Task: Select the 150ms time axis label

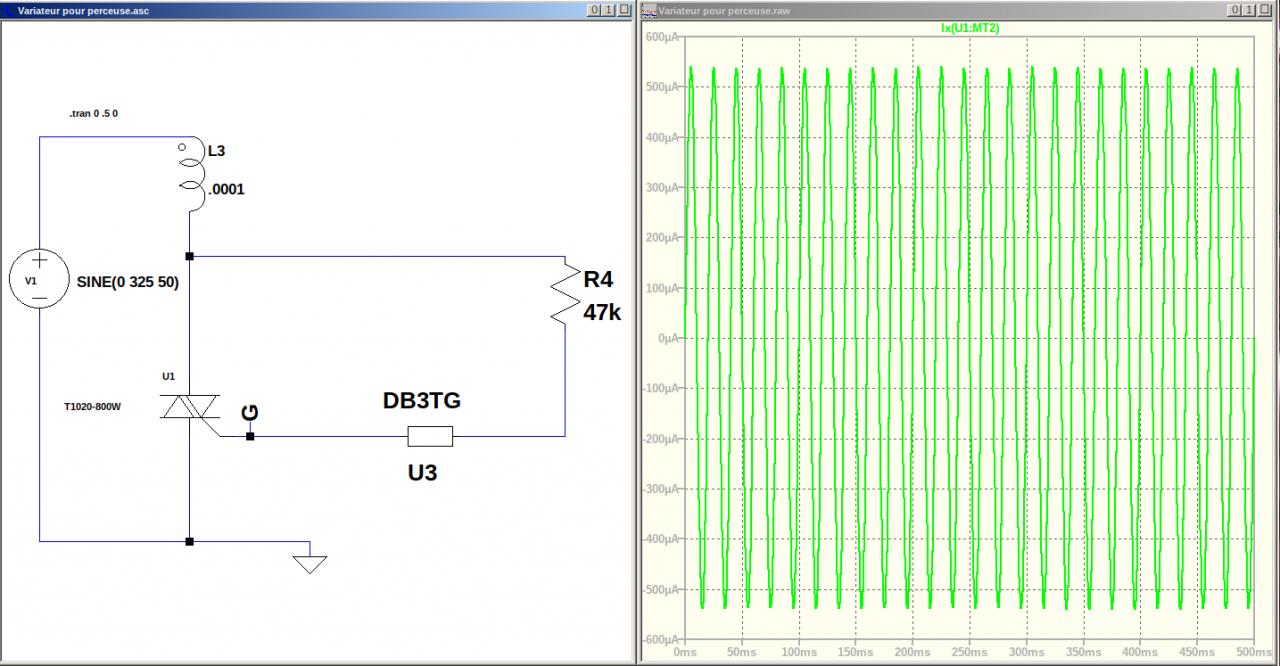Action: (x=856, y=652)
